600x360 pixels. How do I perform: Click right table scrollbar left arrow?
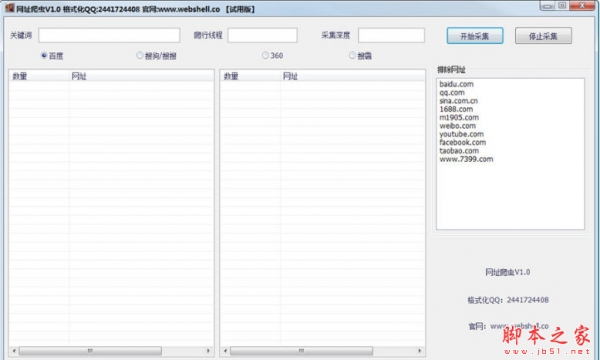point(225,350)
